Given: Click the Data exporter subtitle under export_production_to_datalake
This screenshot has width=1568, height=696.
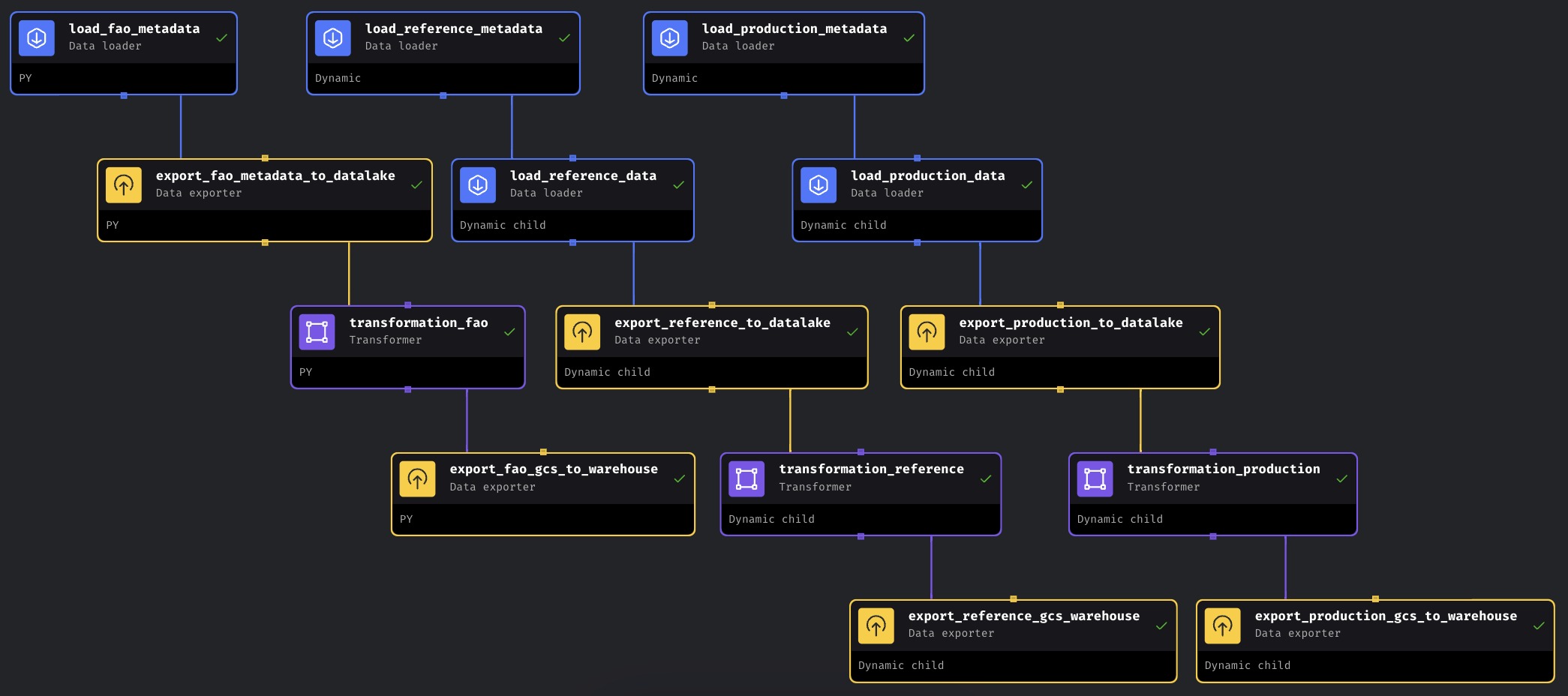Looking at the screenshot, I should click(1002, 340).
